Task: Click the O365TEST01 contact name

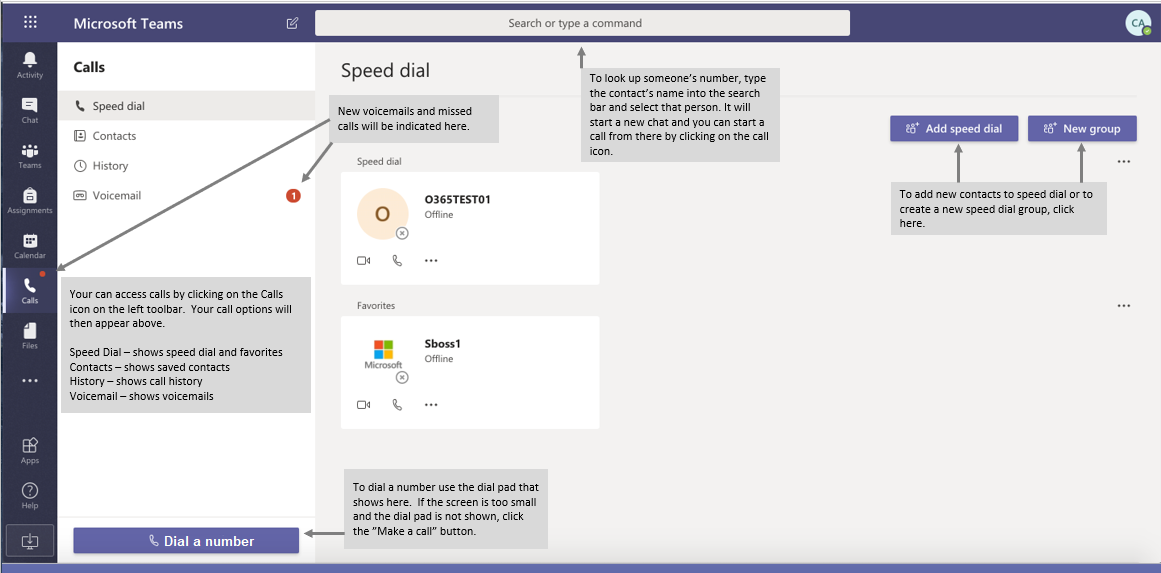Action: click(458, 200)
